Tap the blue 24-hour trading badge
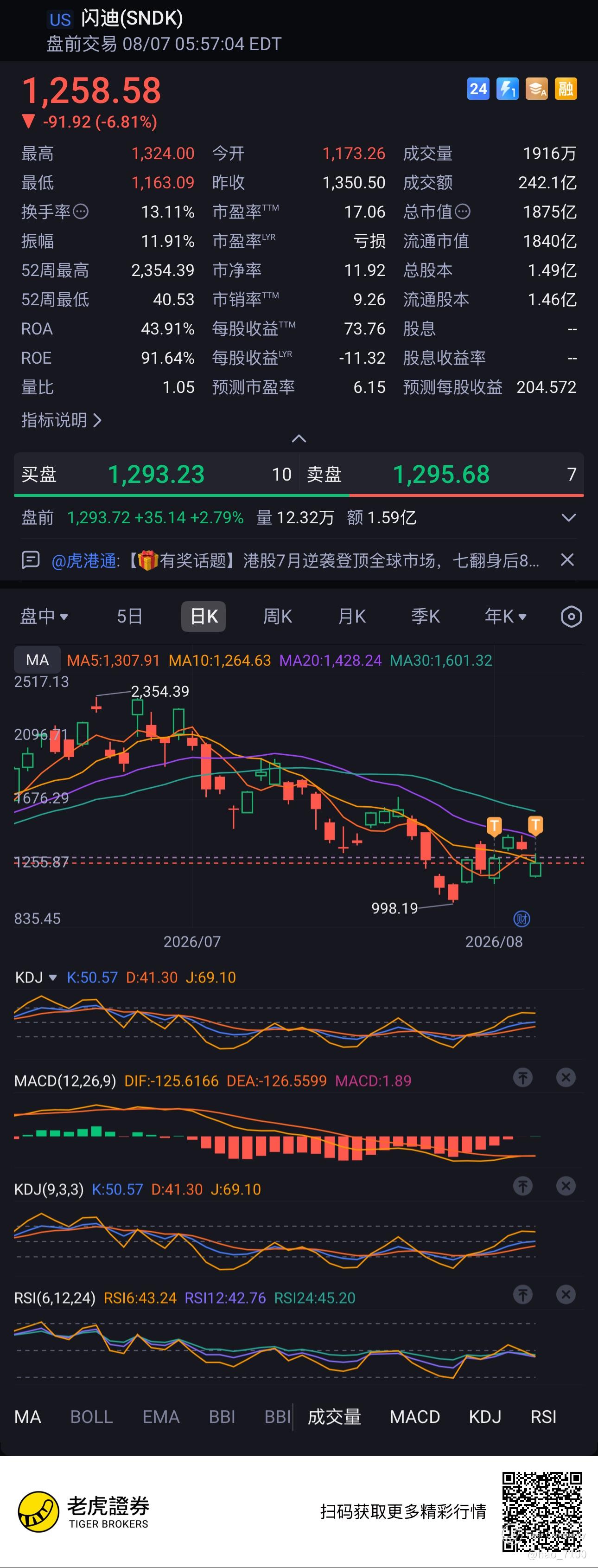Screen dimensions: 598x1568 pos(478,89)
